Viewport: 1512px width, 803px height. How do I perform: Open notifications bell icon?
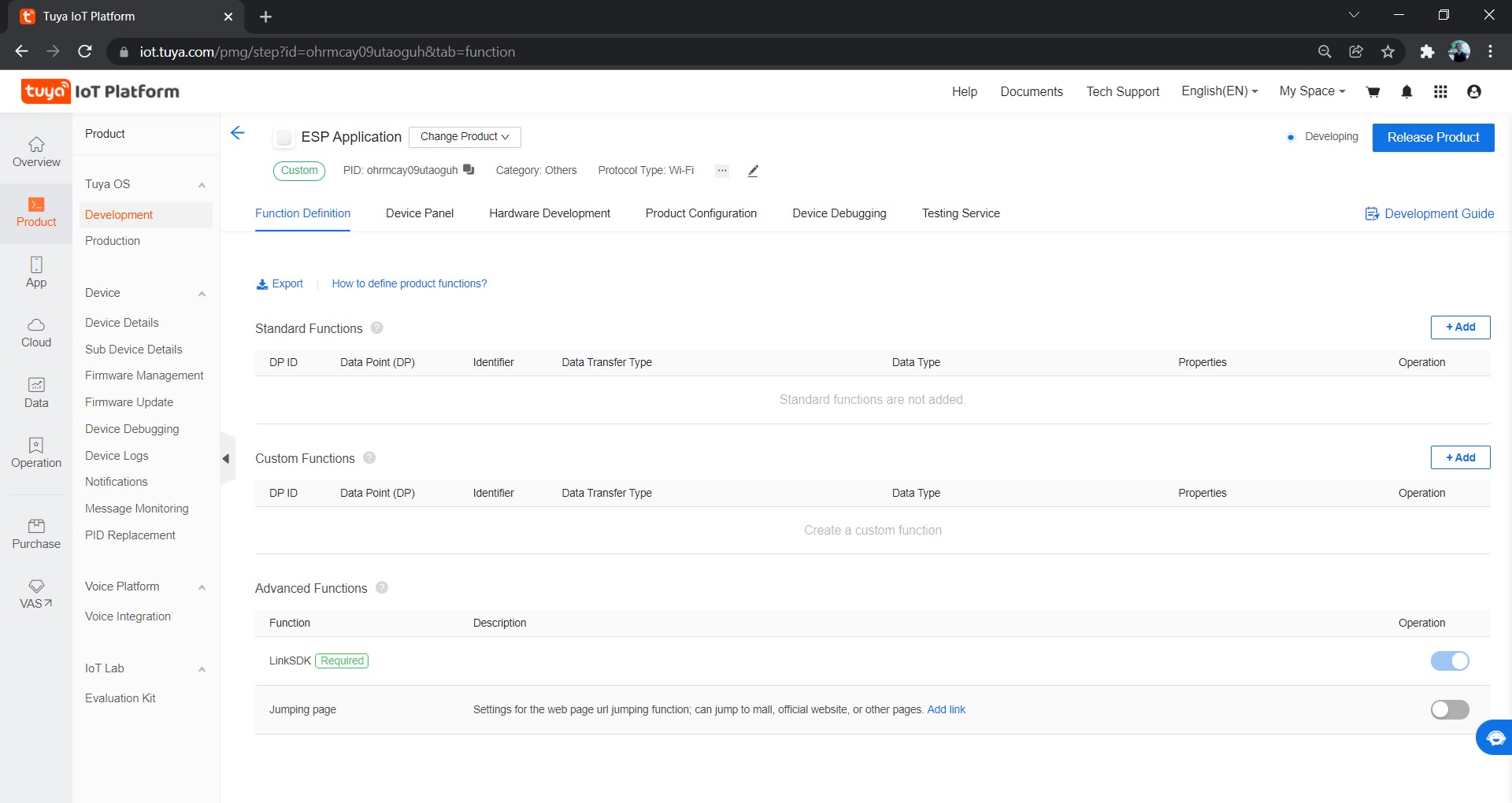click(1406, 92)
